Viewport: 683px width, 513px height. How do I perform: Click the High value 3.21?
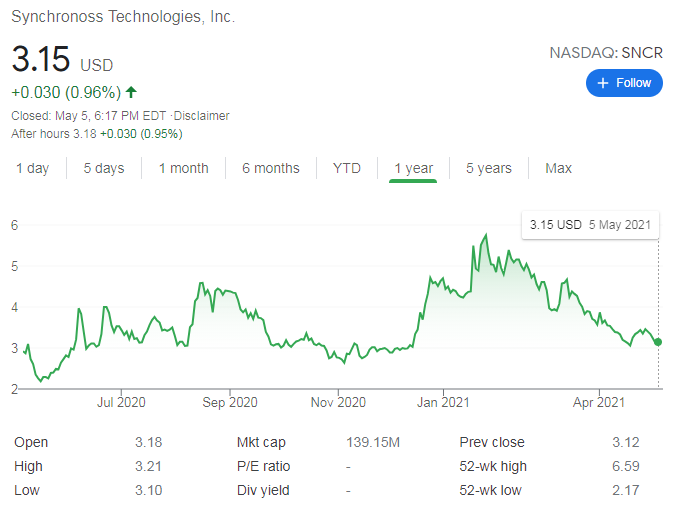149,466
